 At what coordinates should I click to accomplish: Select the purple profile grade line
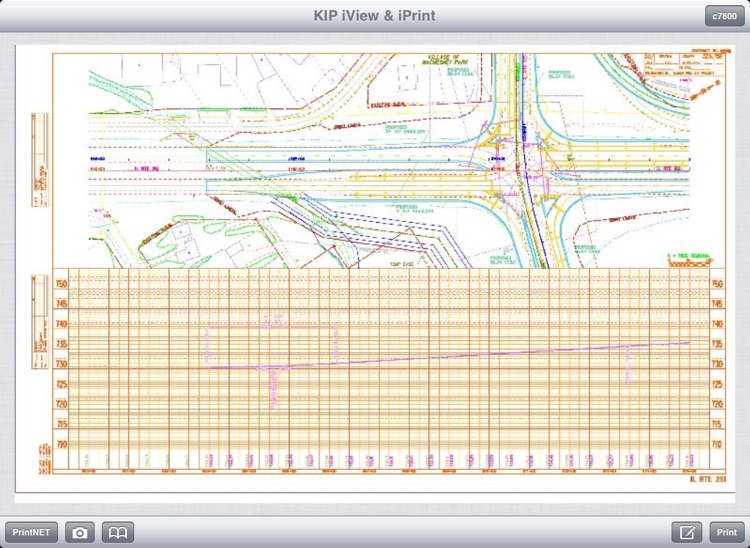point(450,356)
